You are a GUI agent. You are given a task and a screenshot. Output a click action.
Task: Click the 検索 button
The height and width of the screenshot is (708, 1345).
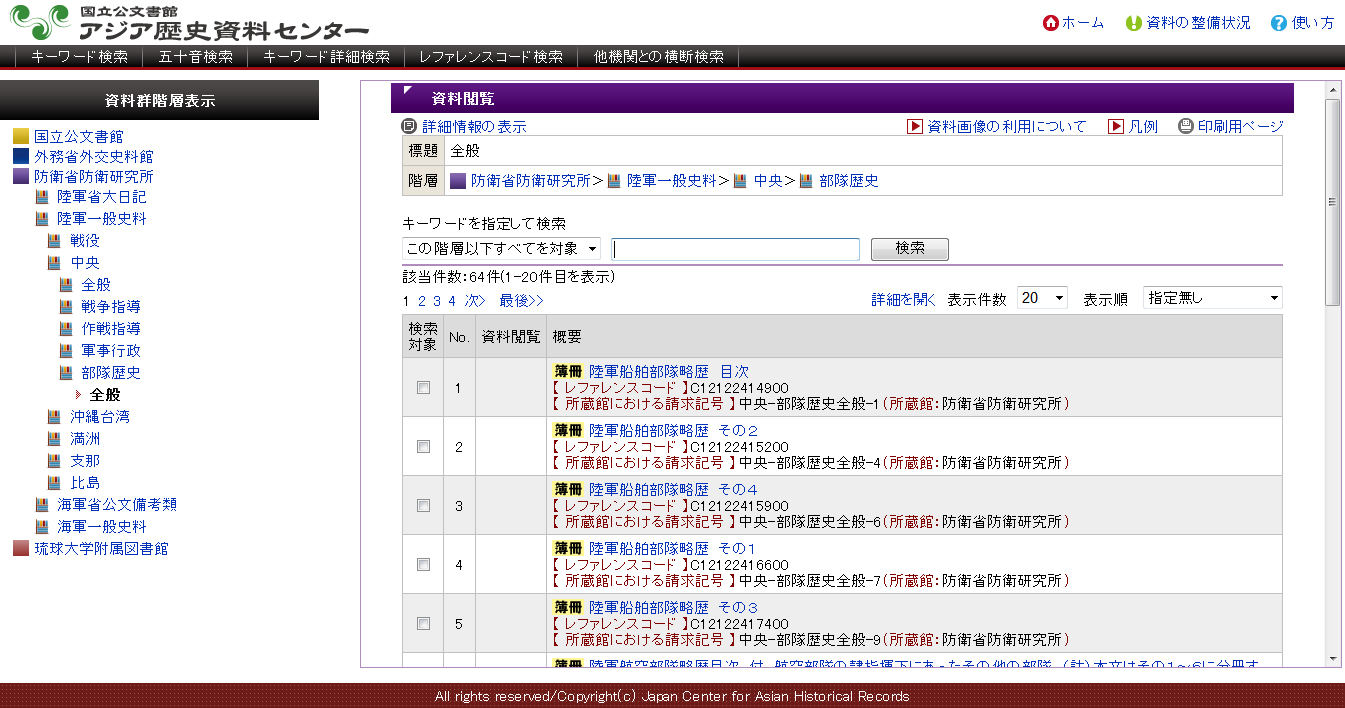[x=909, y=248]
